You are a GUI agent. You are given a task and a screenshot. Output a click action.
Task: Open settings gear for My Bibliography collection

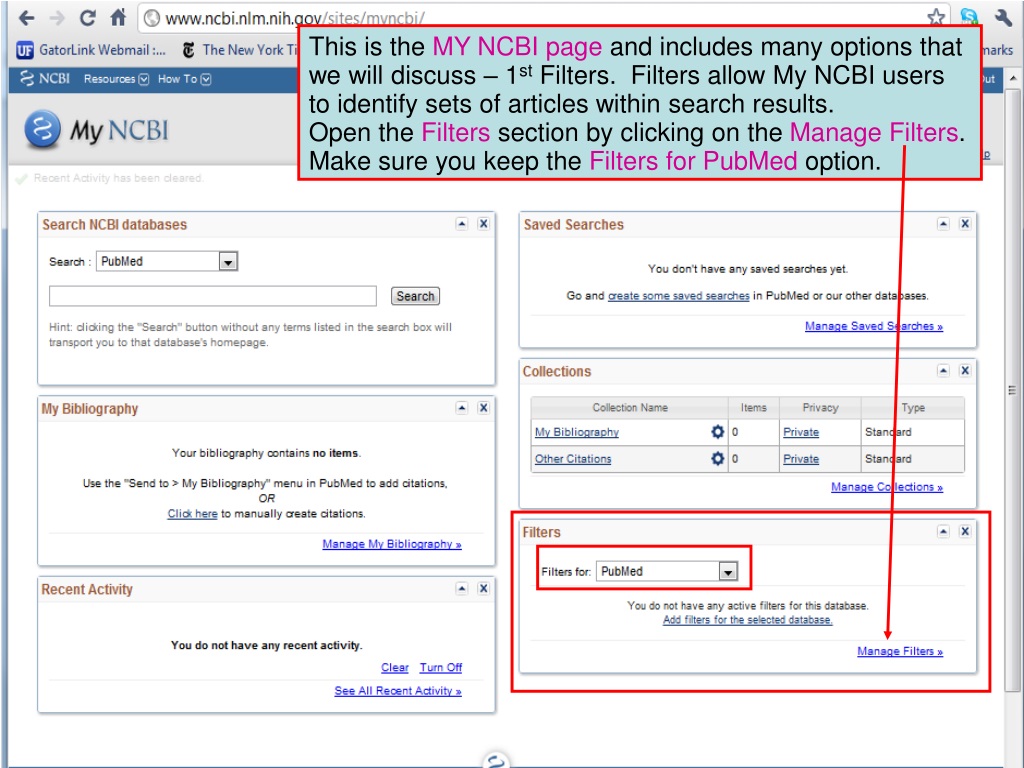pyautogui.click(x=718, y=432)
